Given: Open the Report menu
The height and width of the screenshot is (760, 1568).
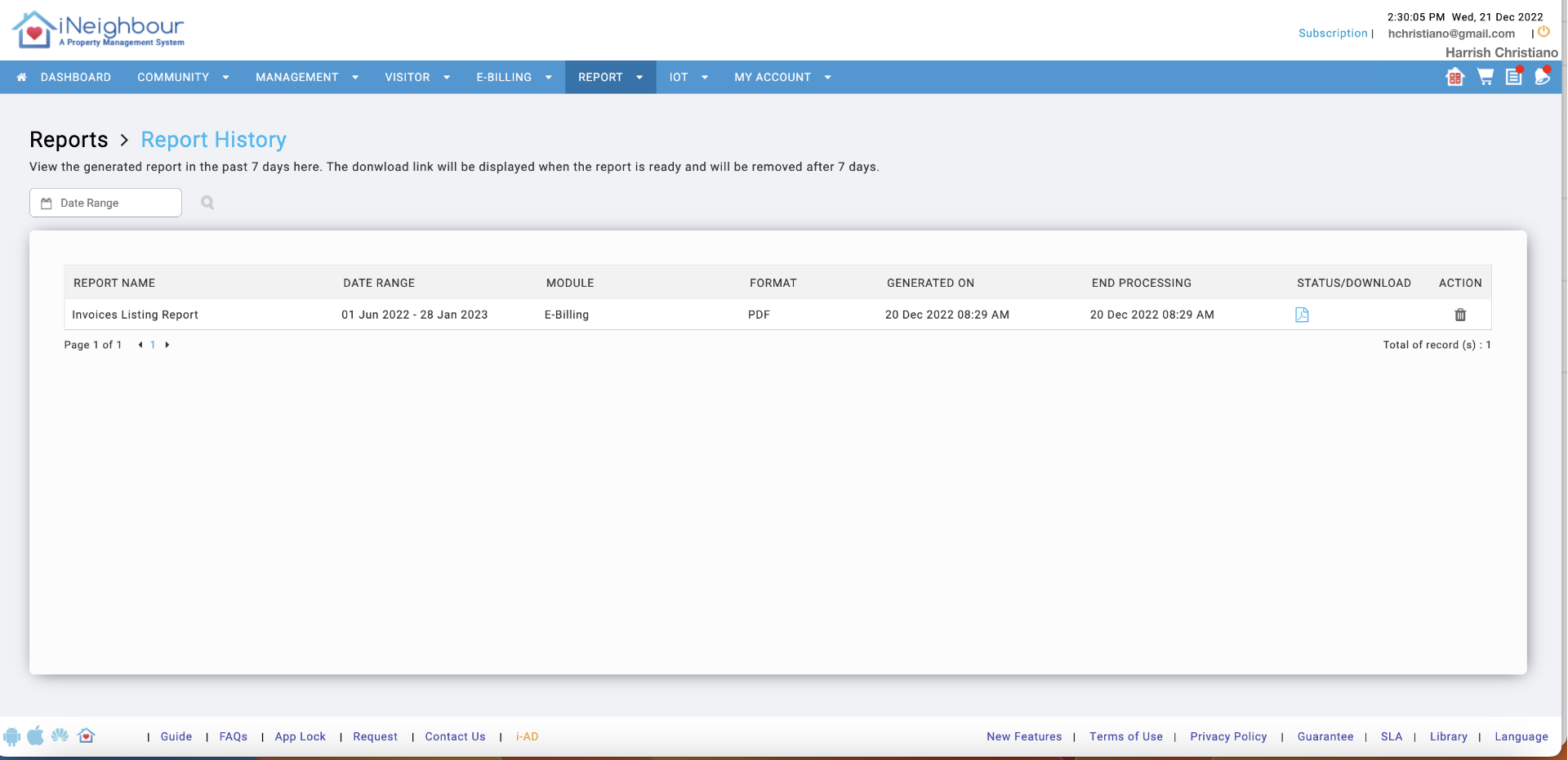Looking at the screenshot, I should pyautogui.click(x=610, y=77).
